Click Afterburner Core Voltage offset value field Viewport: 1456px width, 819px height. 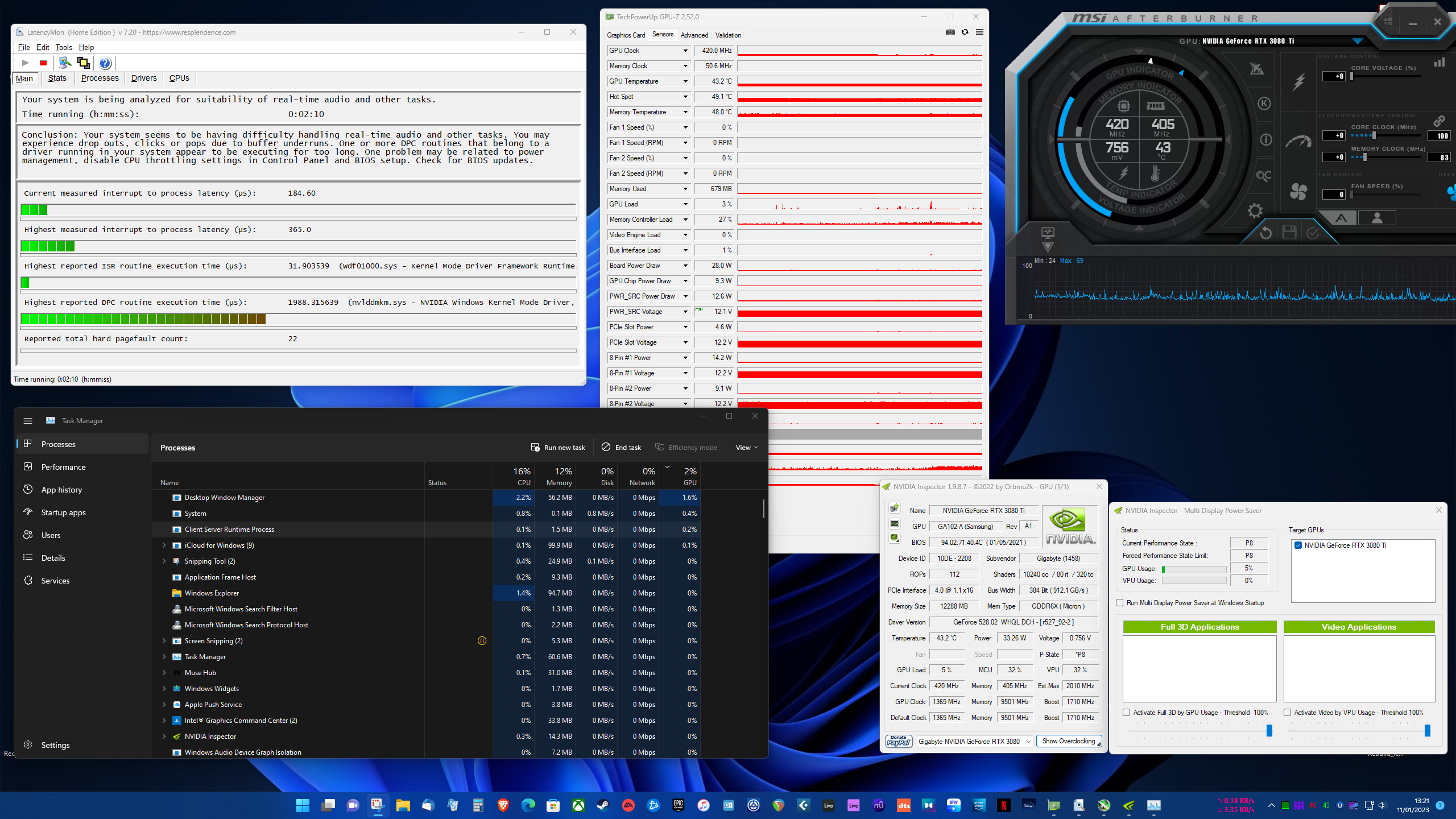(1334, 76)
